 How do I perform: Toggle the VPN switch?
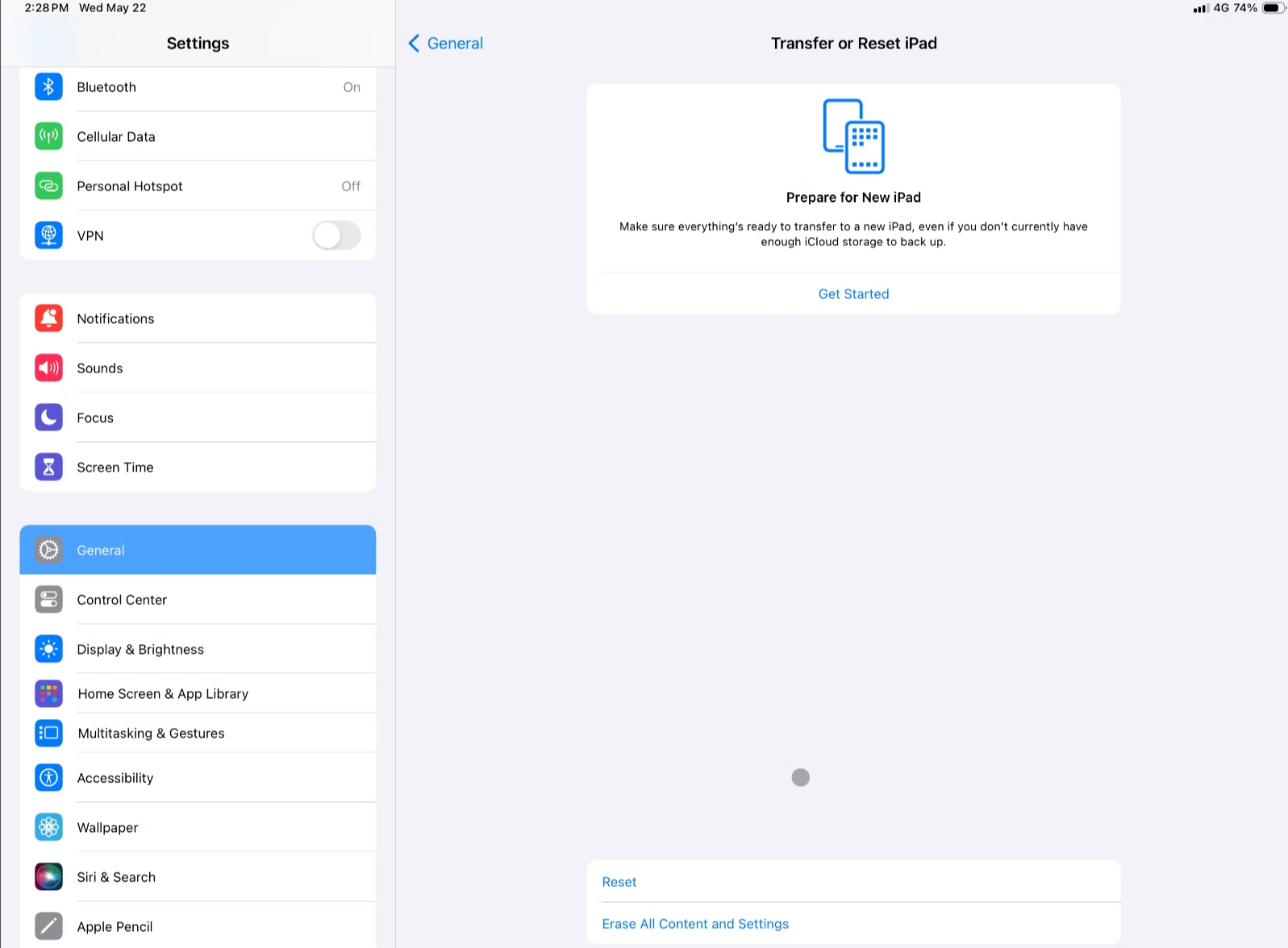pos(336,235)
